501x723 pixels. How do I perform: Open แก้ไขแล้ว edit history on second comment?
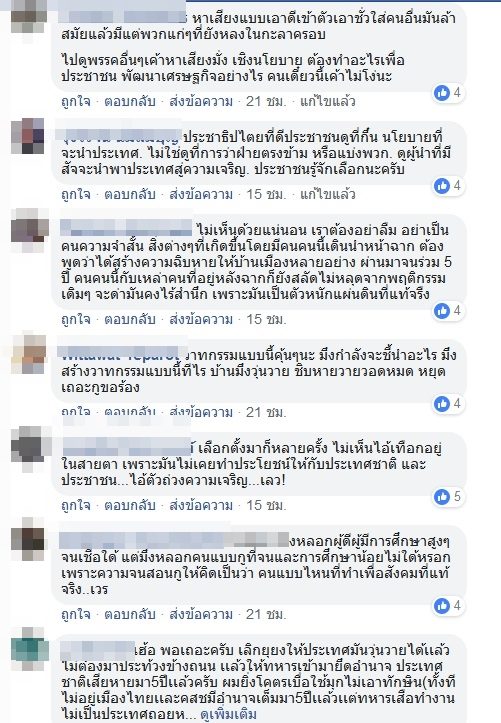point(328,194)
